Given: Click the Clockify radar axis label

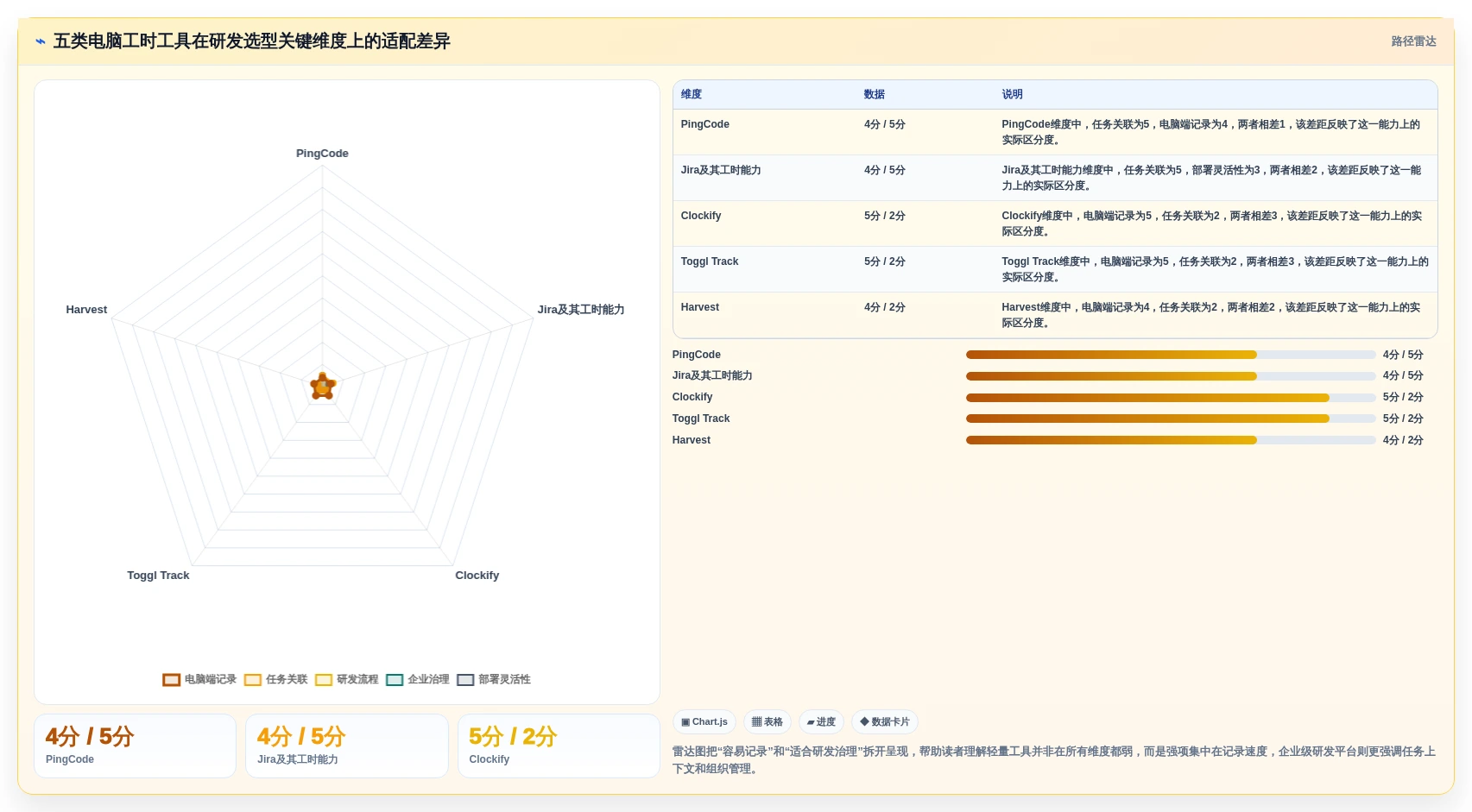Looking at the screenshot, I should tap(477, 576).
